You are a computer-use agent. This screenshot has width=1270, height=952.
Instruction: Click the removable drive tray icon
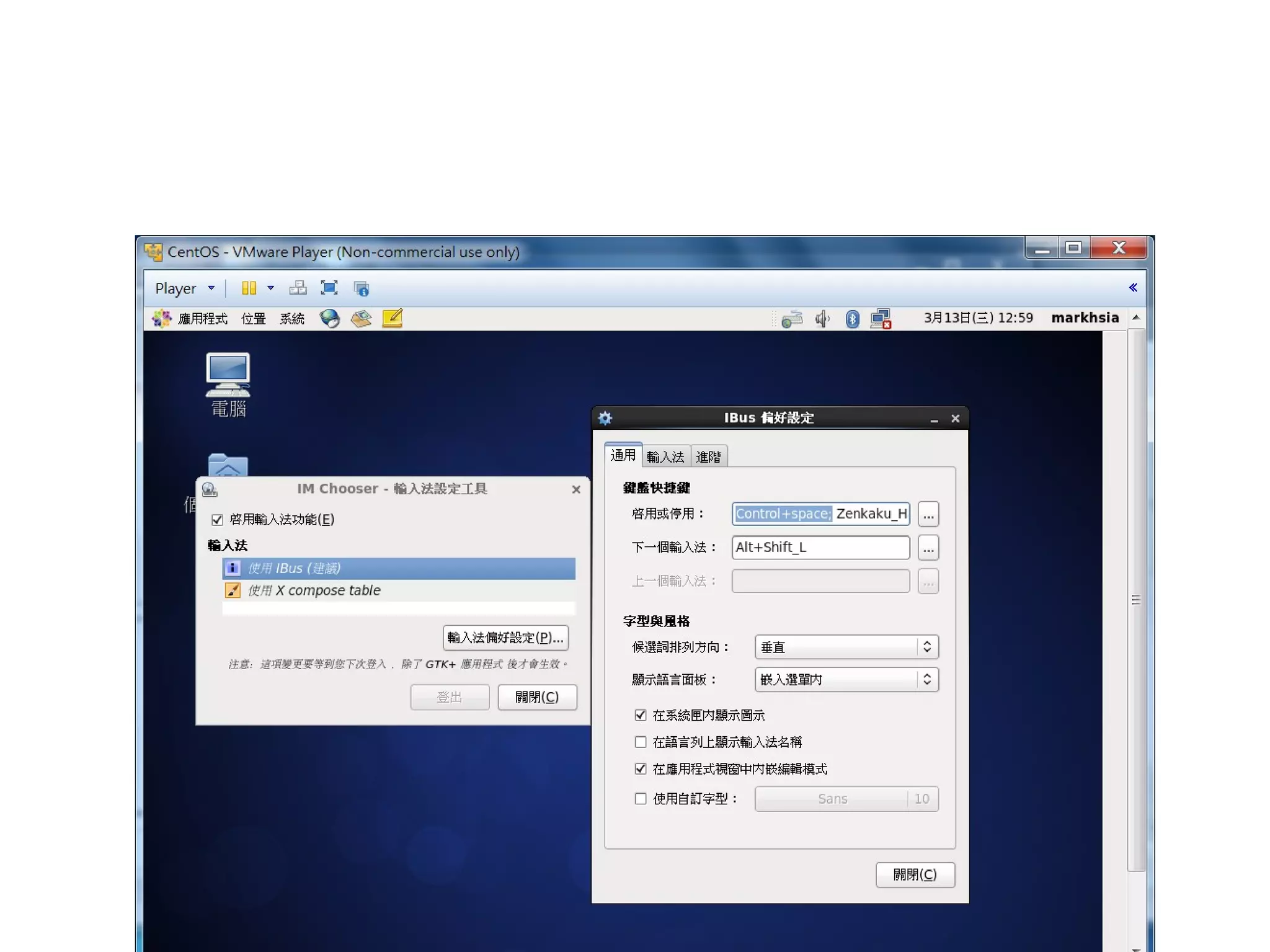coord(792,319)
